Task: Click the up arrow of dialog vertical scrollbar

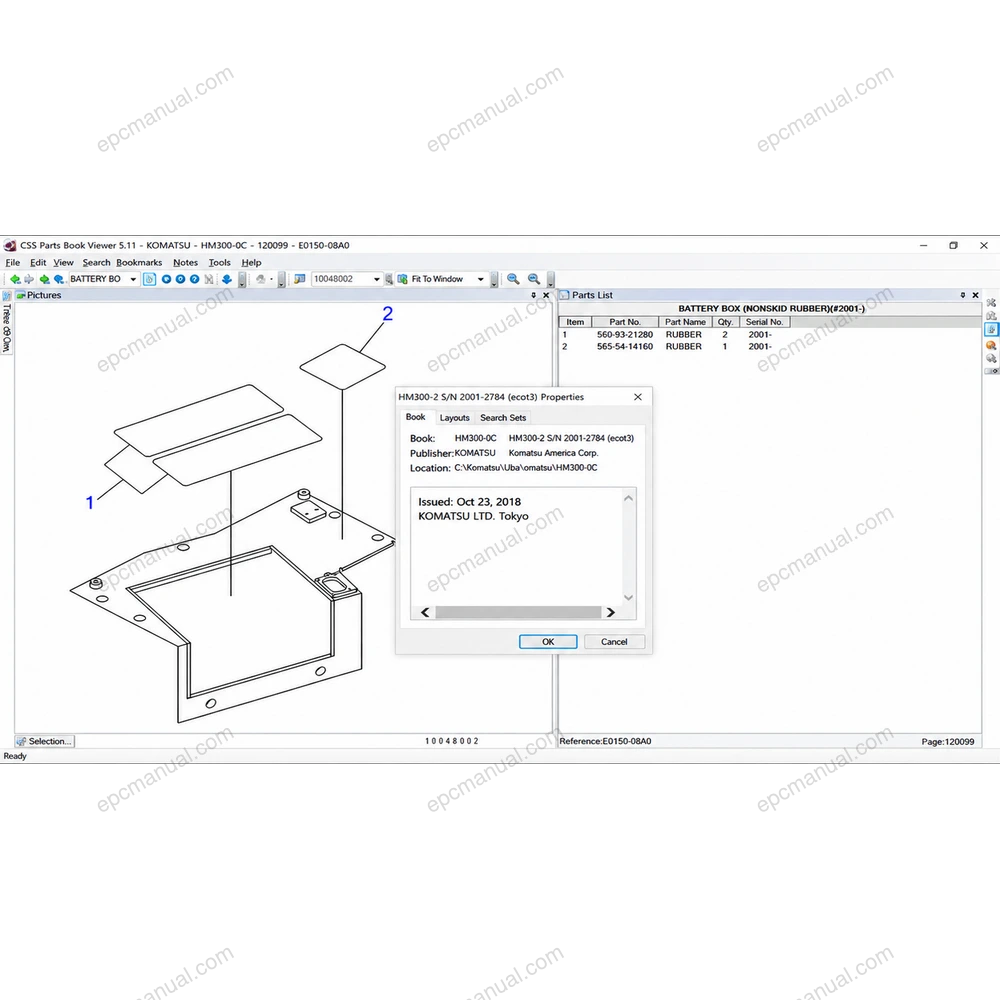Action: (x=628, y=498)
